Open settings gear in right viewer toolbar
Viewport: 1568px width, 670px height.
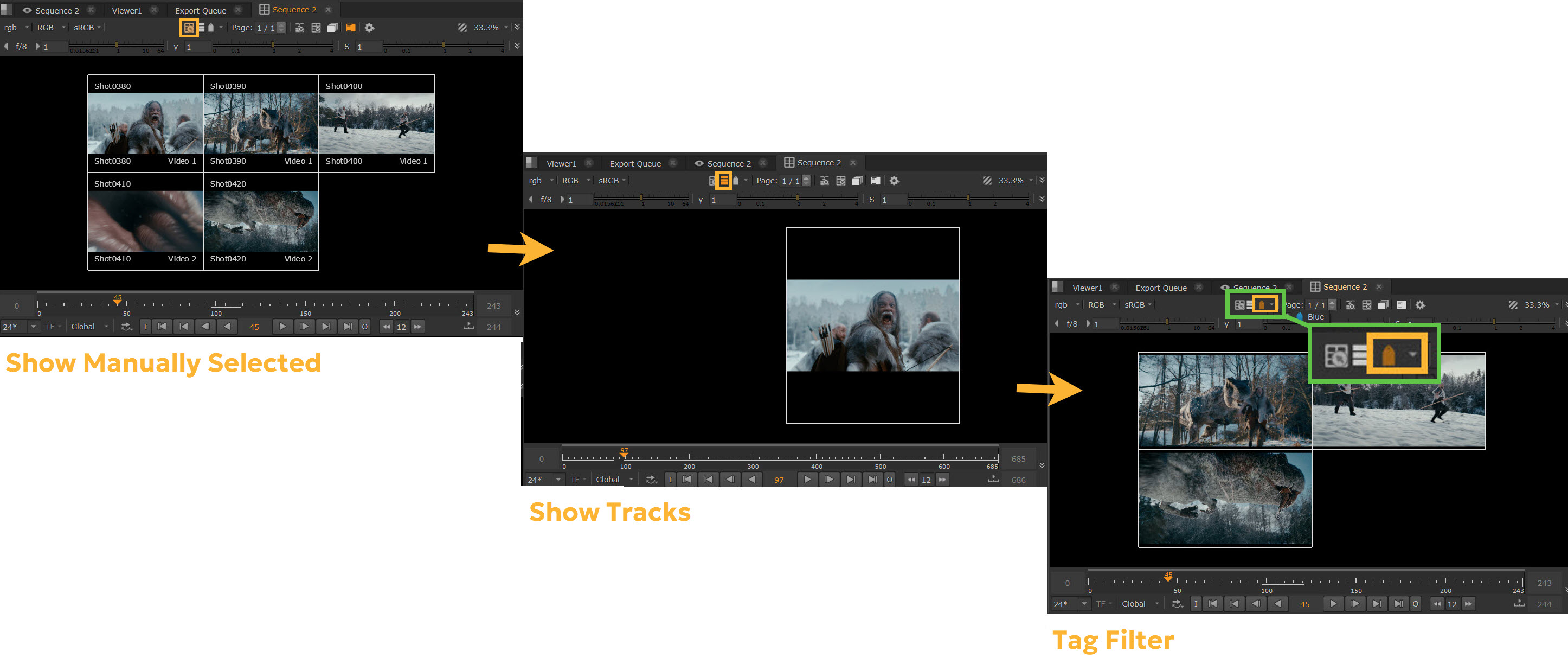[1419, 304]
